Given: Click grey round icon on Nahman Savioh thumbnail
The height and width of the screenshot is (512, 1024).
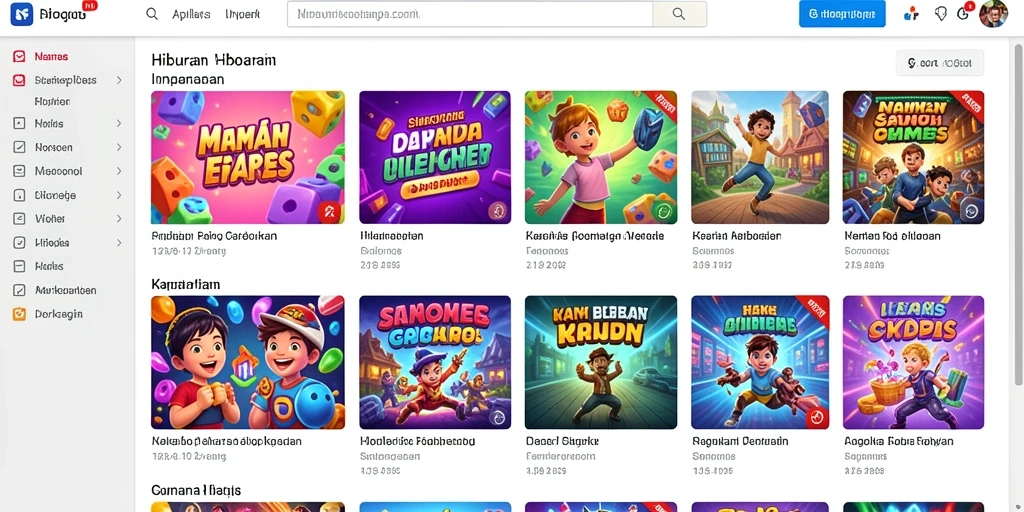Looking at the screenshot, I should tap(970, 211).
